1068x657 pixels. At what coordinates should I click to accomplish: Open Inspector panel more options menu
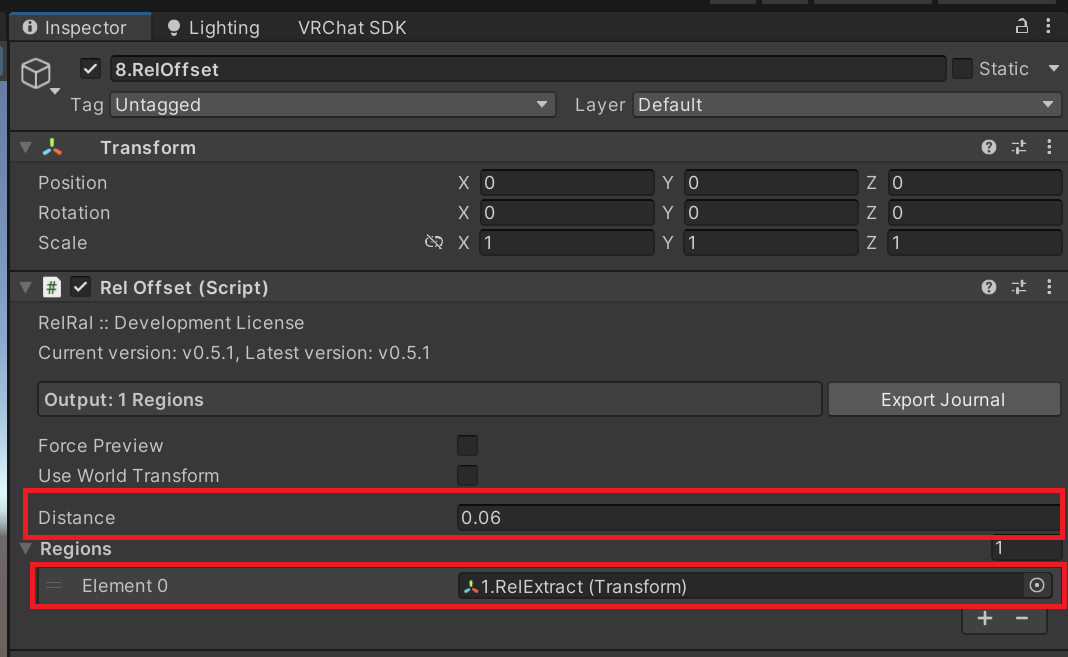point(1048,27)
